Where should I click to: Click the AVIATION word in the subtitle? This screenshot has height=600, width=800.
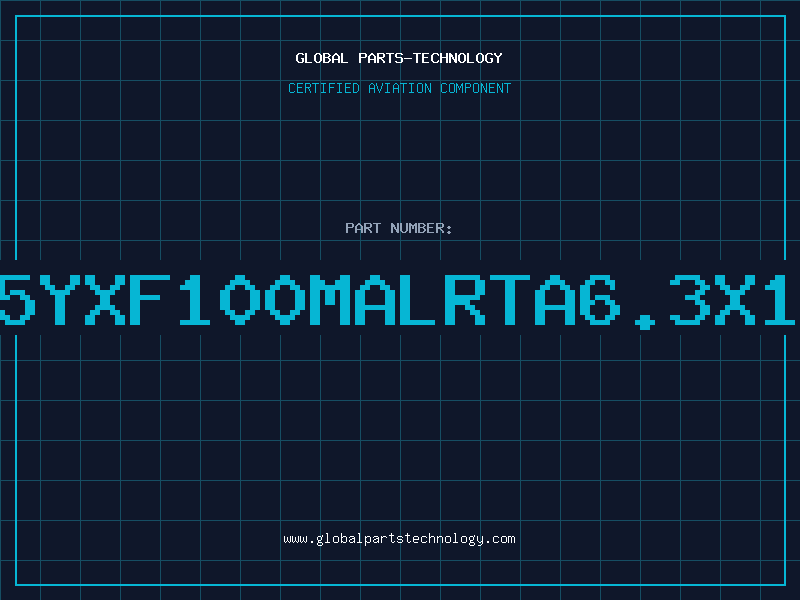400,88
